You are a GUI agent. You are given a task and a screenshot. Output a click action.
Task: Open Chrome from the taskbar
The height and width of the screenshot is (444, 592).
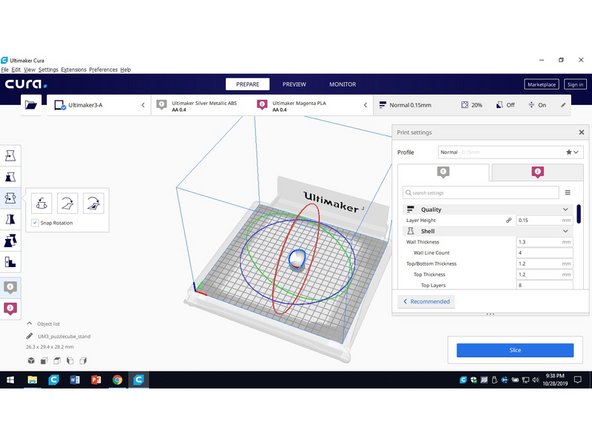(117, 380)
